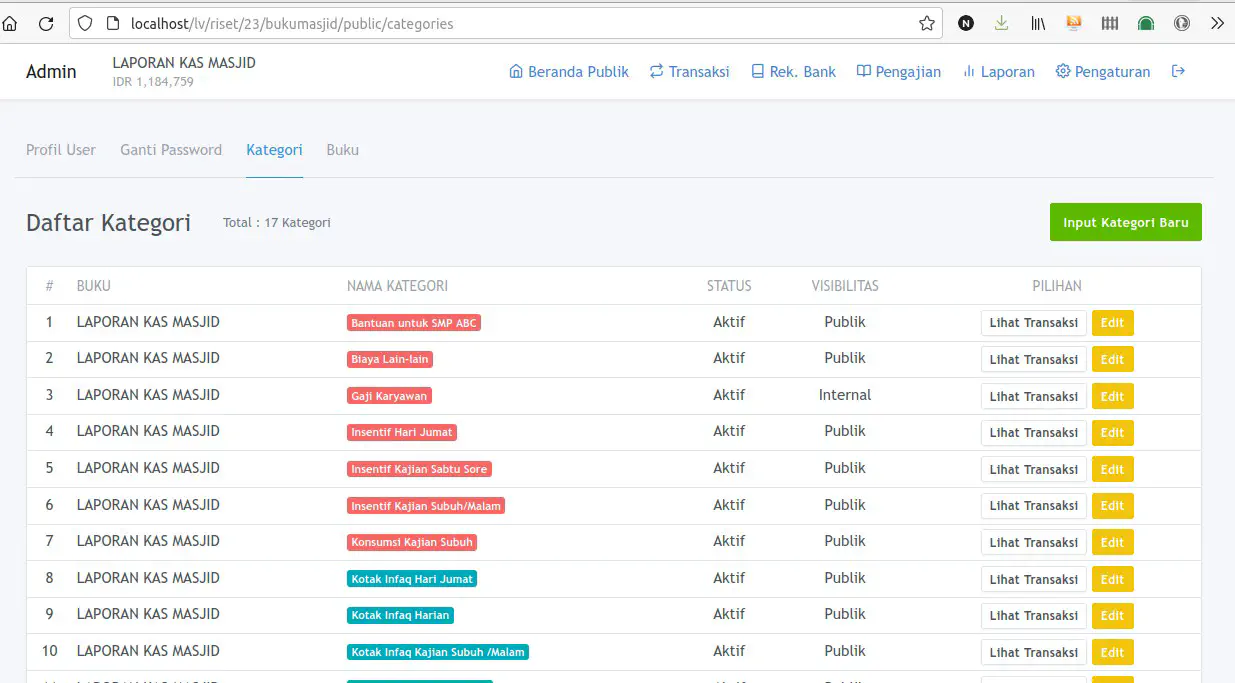
Task: Open the Firefox library icon
Action: (x=1038, y=23)
